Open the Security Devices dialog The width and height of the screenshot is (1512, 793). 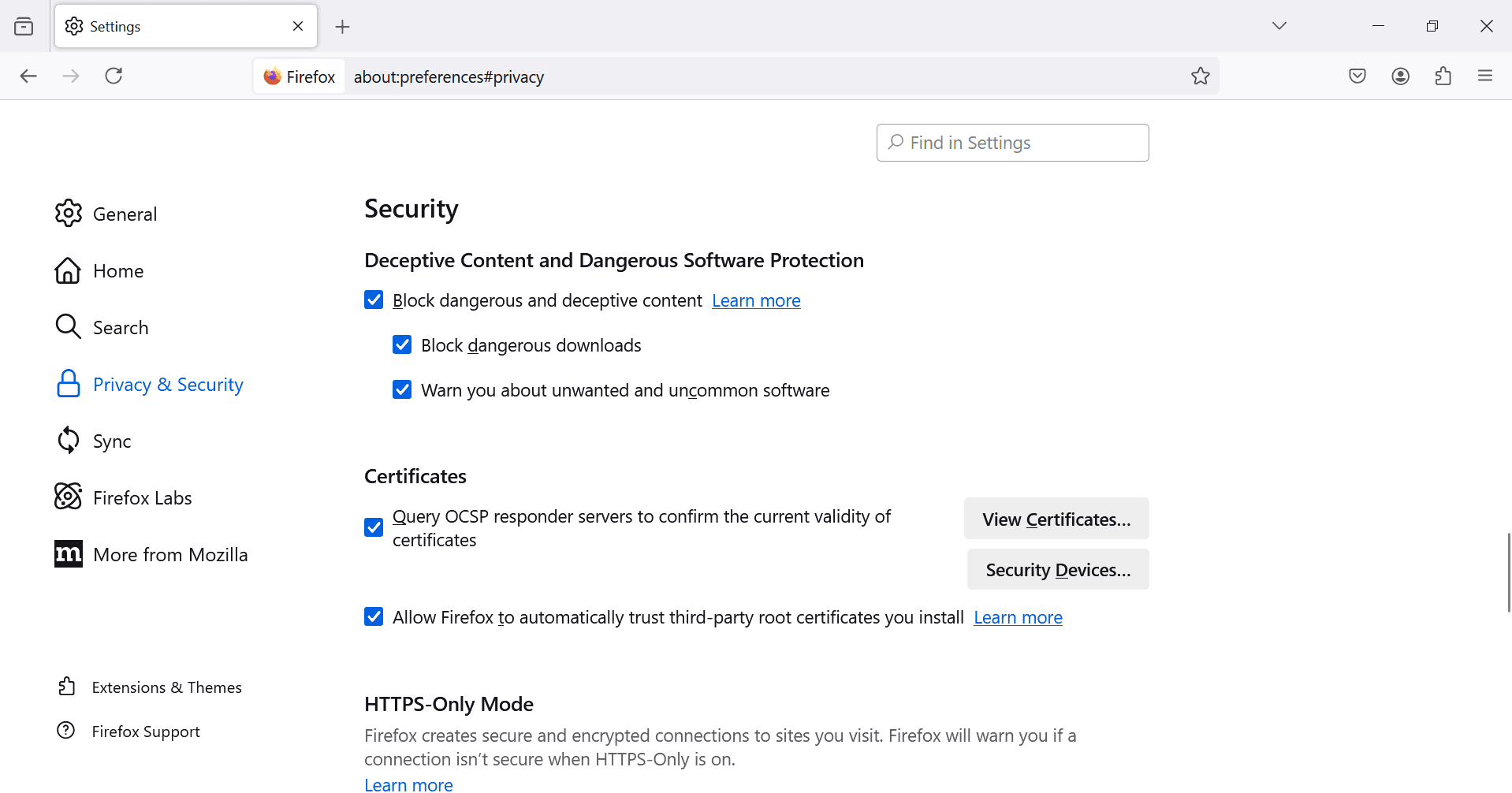pyautogui.click(x=1057, y=569)
